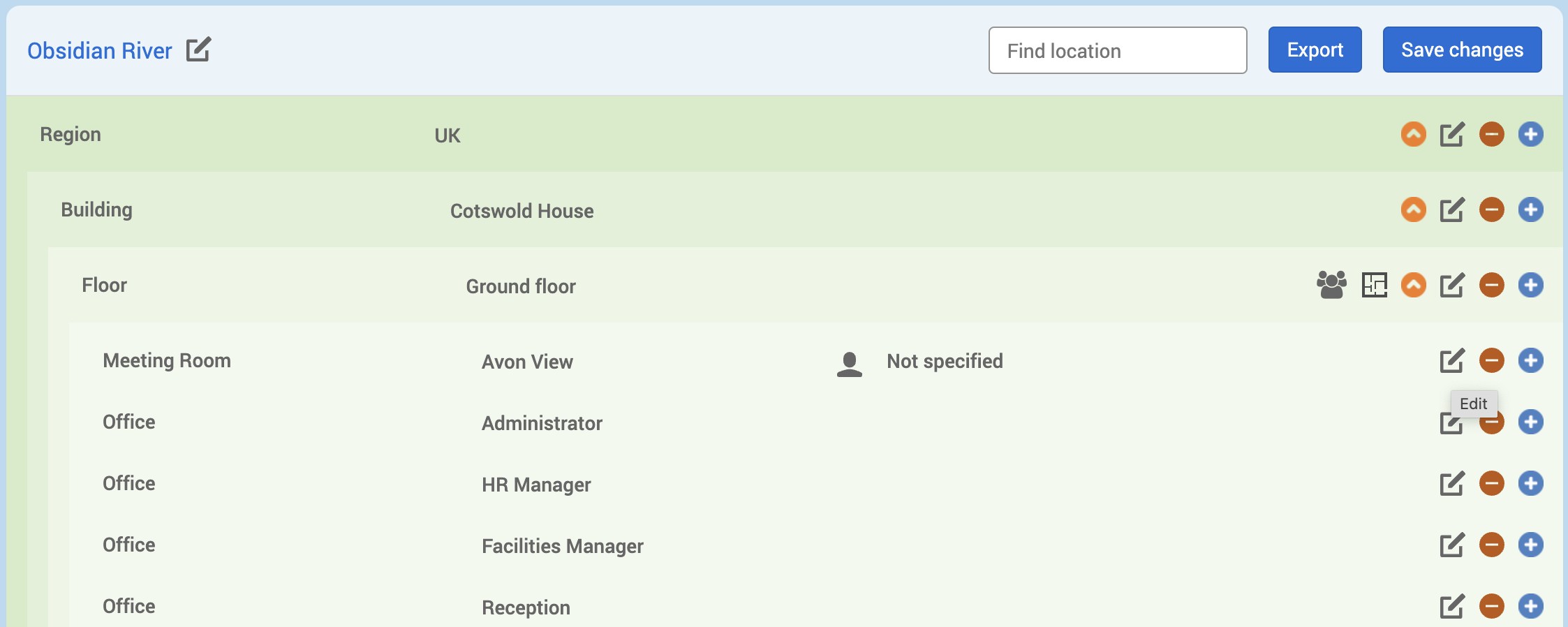Collapse the Cotswold House building
This screenshot has width=1568, height=627.
[1413, 209]
